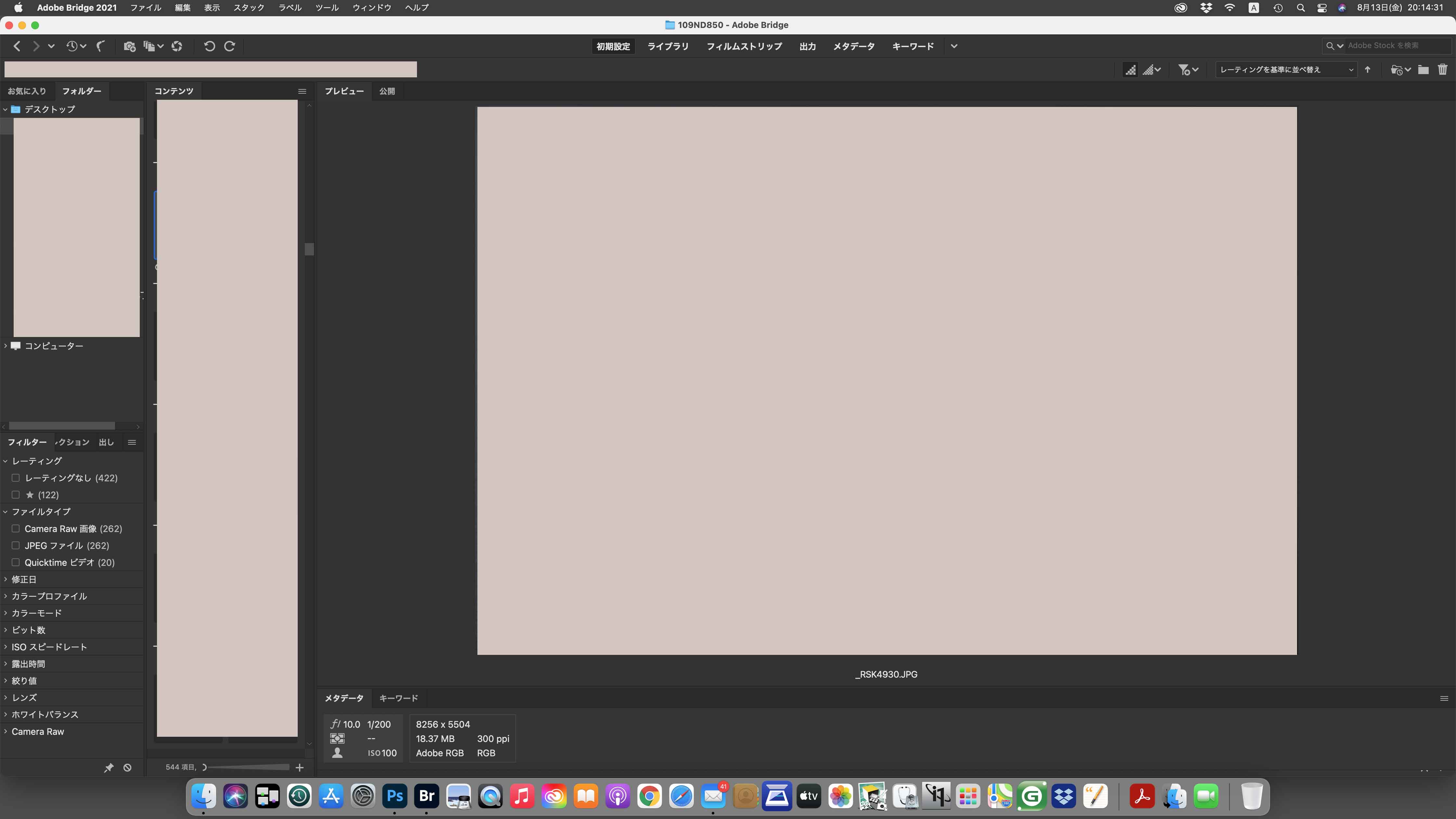Check the レーティングなし filter checkbox
Viewport: 1456px width, 819px height.
coord(16,478)
